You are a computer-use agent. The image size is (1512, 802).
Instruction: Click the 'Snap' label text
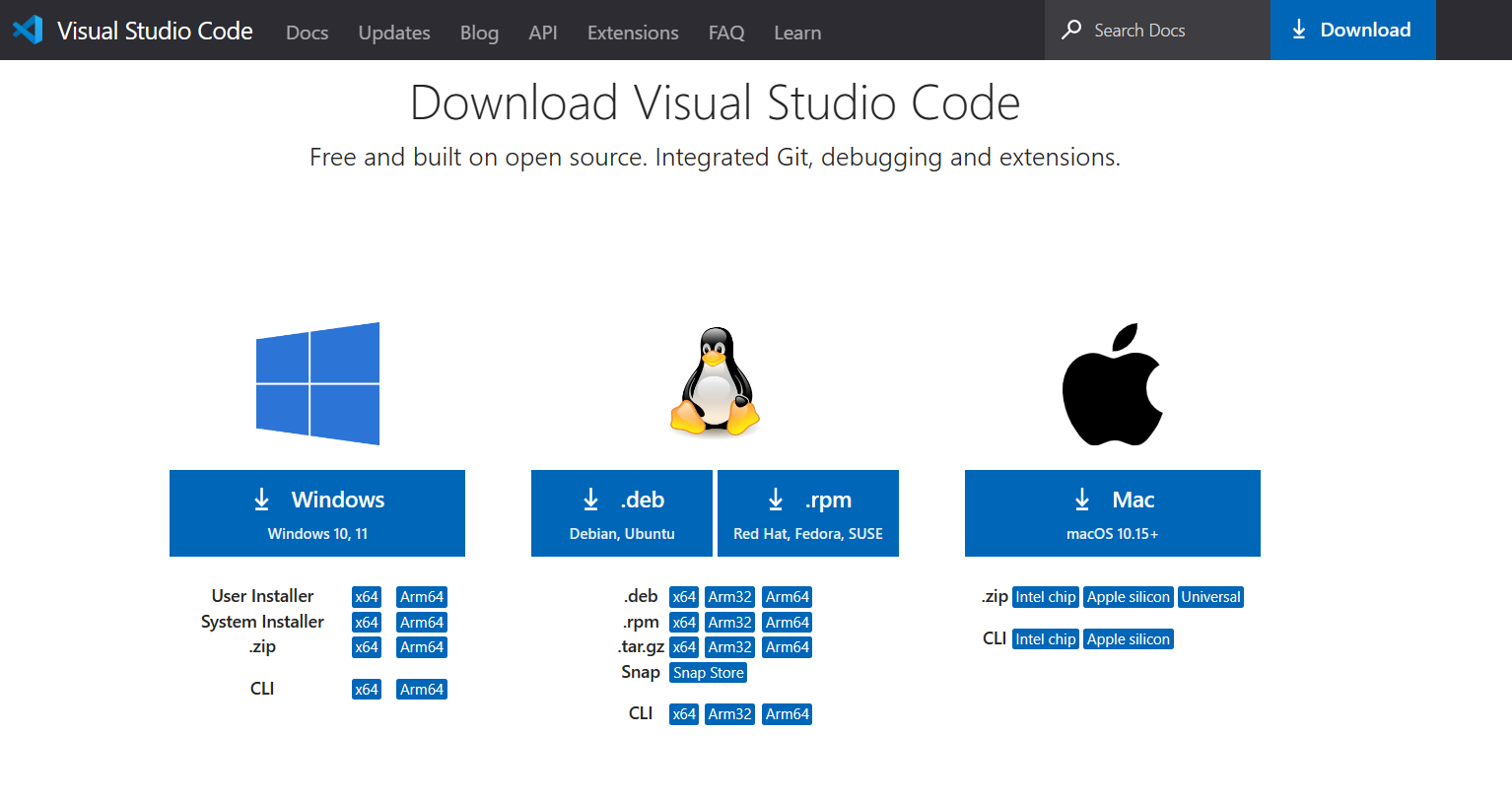641,672
